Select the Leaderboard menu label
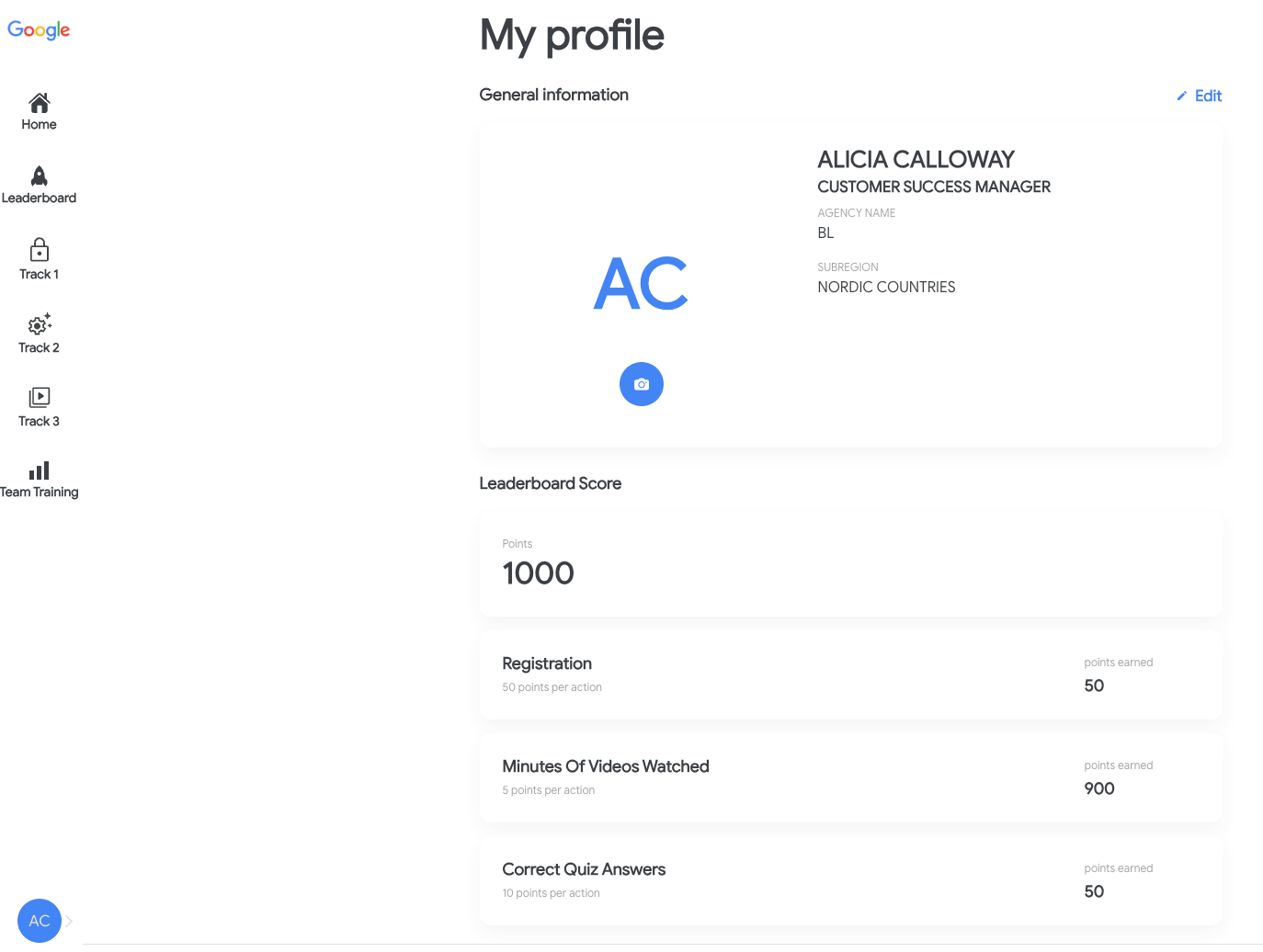This screenshot has height=952, width=1263. (39, 198)
